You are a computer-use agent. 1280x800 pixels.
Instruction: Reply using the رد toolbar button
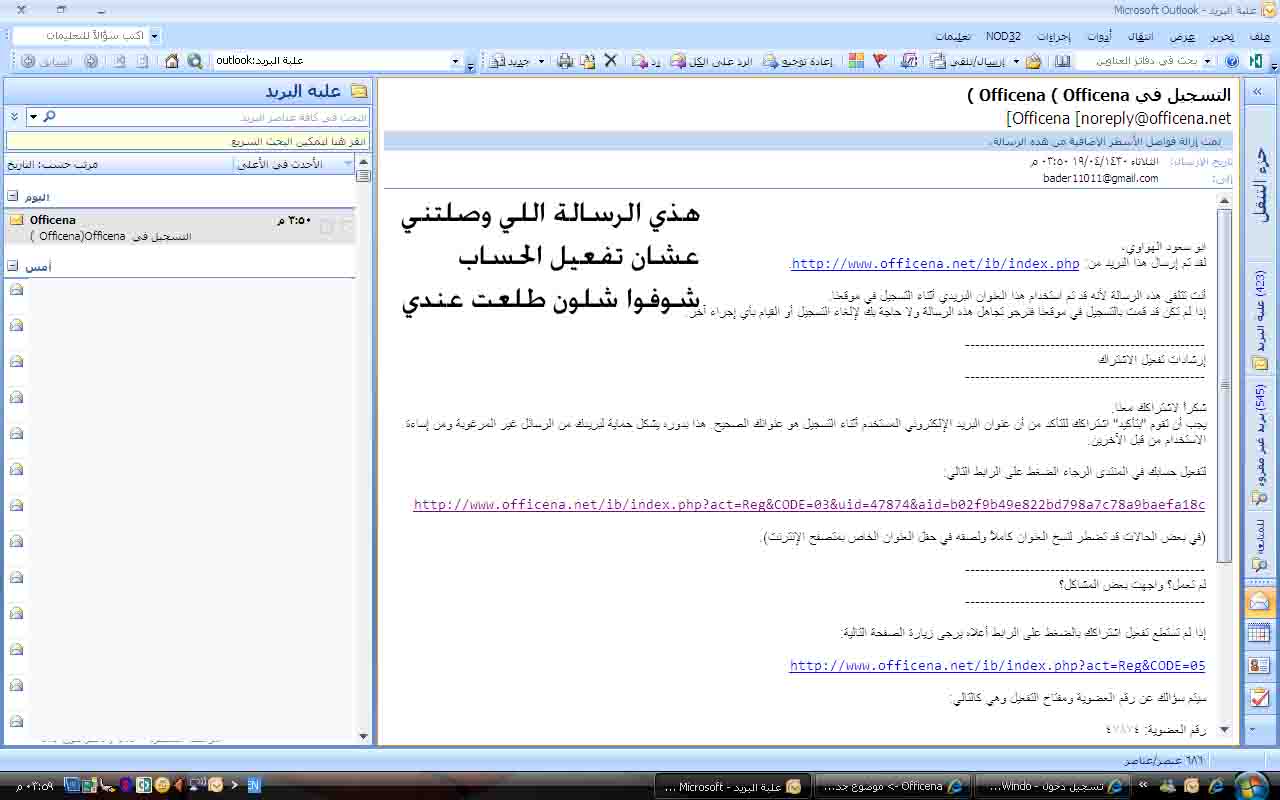click(x=646, y=61)
